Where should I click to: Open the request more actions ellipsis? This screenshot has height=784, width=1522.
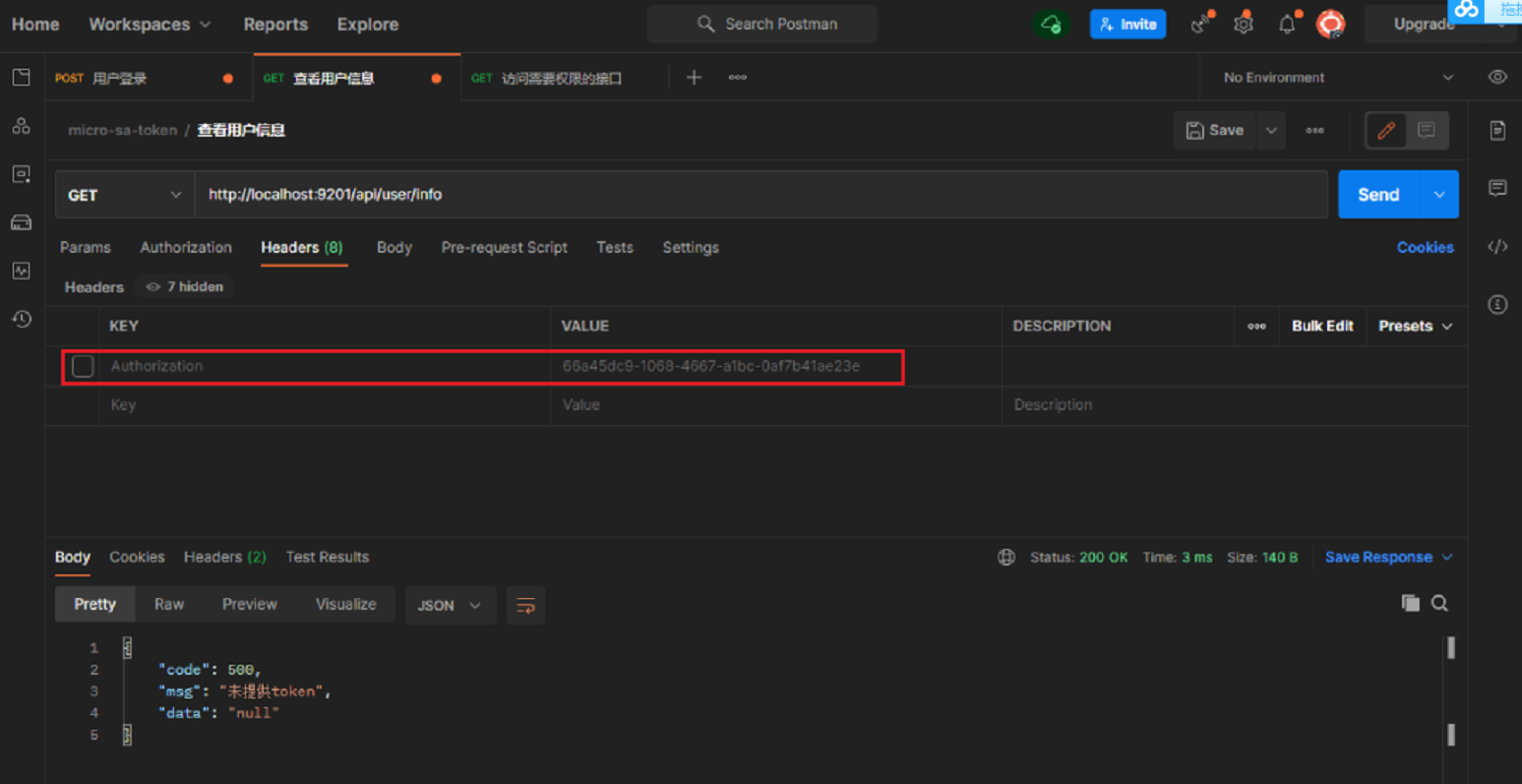(1314, 130)
